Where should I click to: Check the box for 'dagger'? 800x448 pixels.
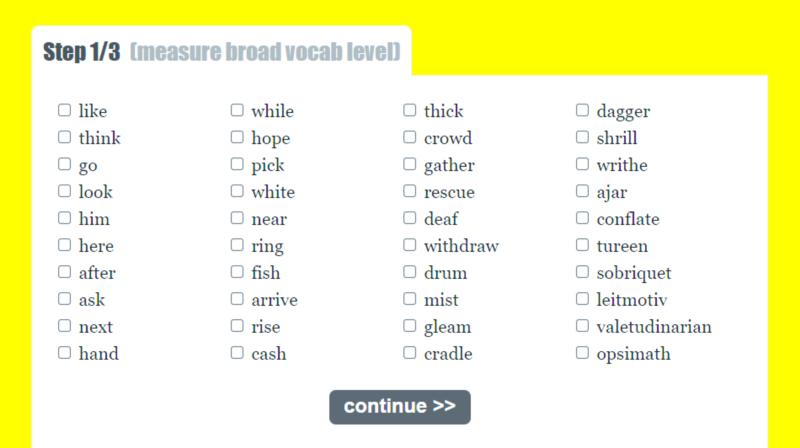coord(582,110)
